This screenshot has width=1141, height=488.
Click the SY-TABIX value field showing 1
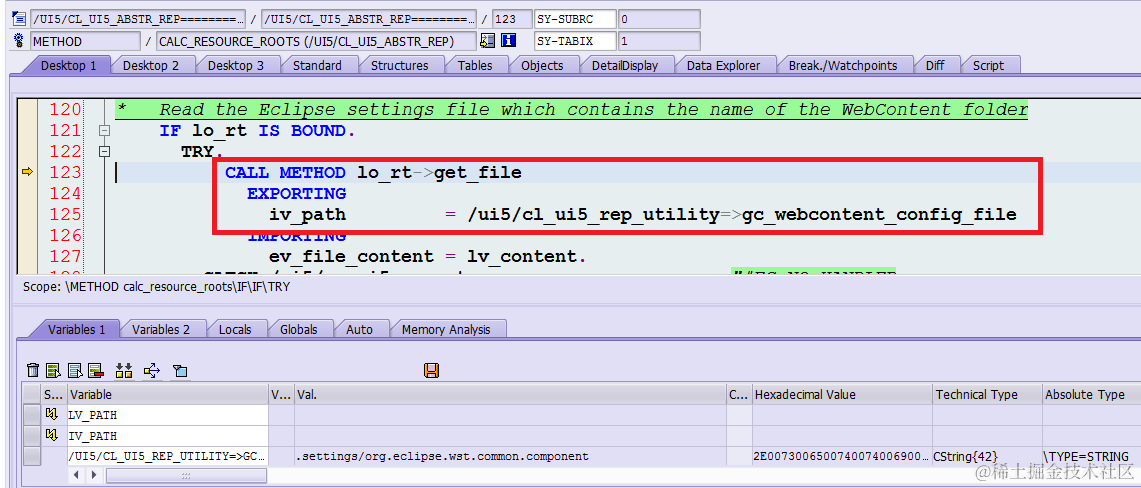[x=658, y=41]
